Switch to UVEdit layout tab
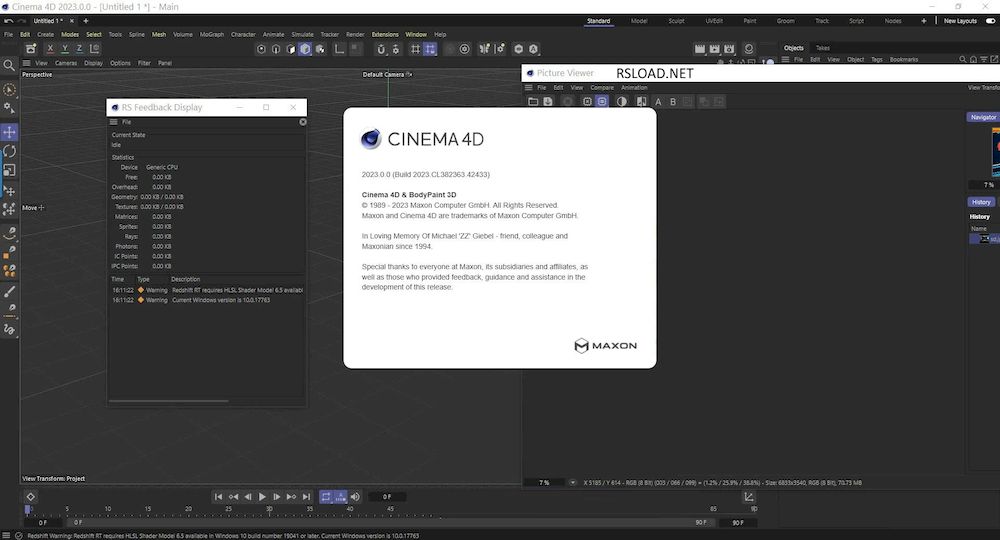The height and width of the screenshot is (540, 1000). click(714, 21)
